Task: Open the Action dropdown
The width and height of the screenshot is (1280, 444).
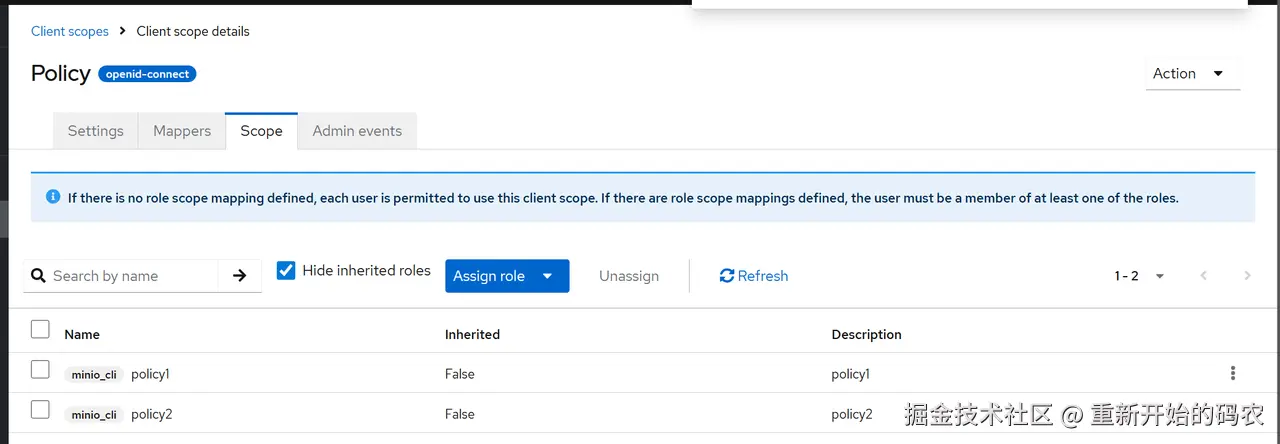Action: [x=1192, y=74]
